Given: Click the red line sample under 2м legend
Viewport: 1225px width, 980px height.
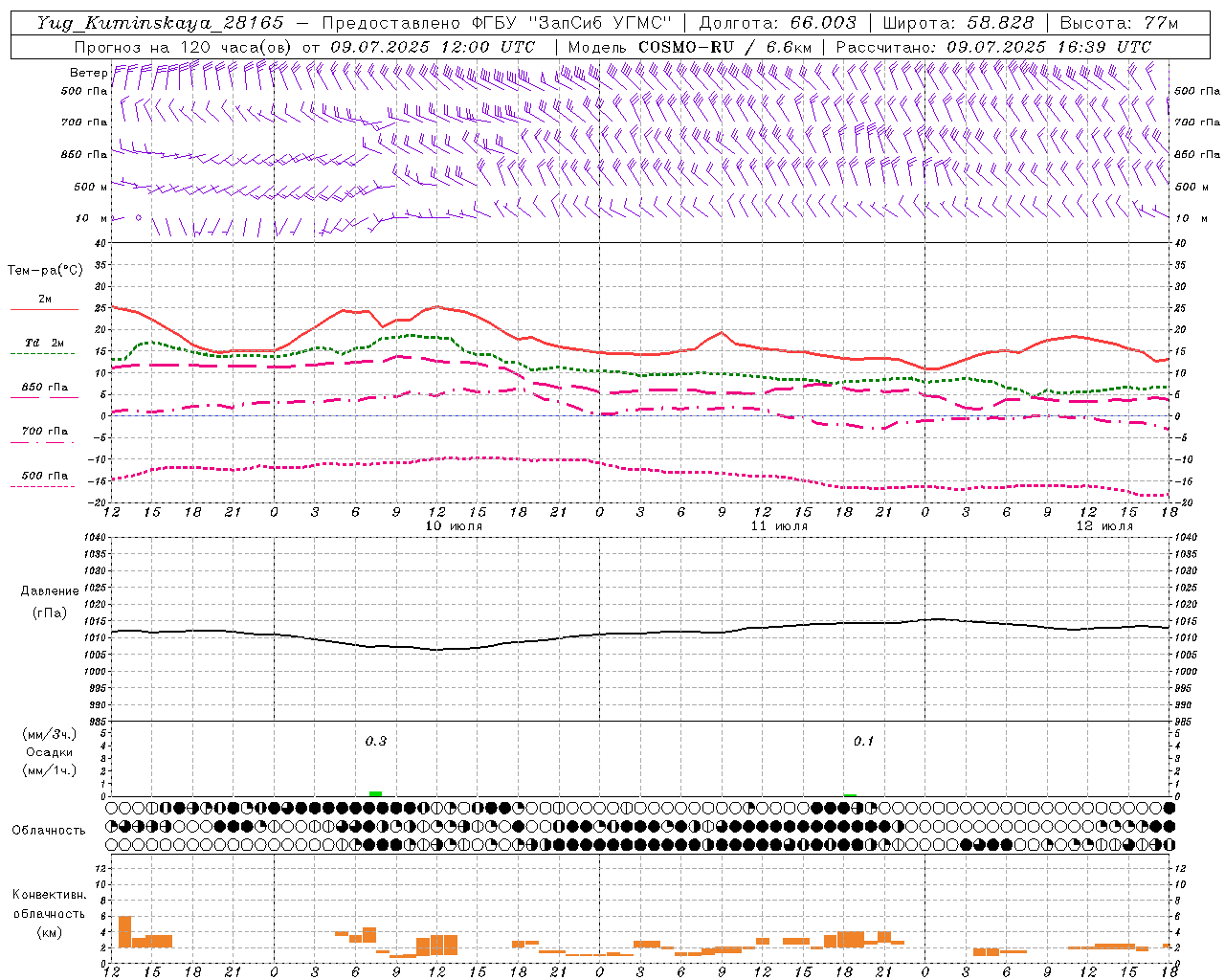Looking at the screenshot, I should pyautogui.click(x=44, y=310).
